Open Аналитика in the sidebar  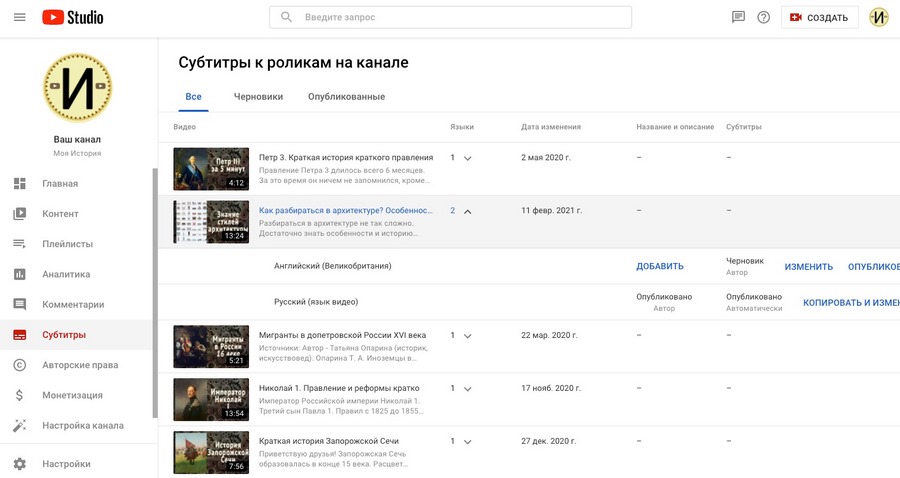(x=65, y=274)
